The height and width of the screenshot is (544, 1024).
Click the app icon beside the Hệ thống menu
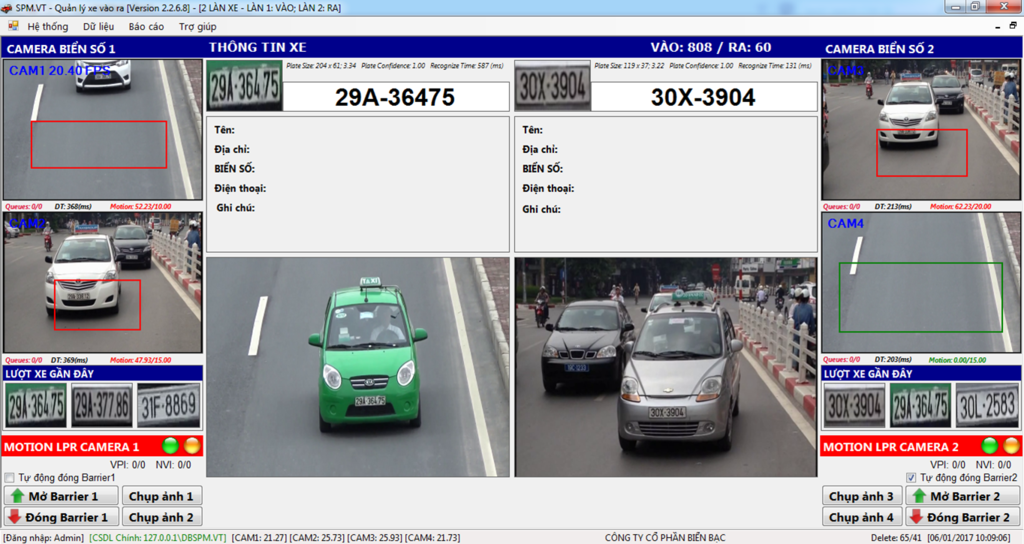(x=11, y=27)
